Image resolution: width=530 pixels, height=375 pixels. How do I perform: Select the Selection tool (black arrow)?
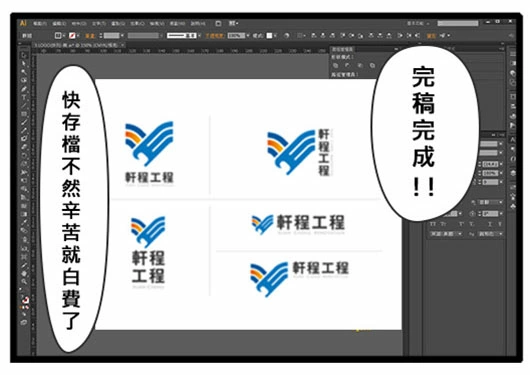(x=24, y=55)
